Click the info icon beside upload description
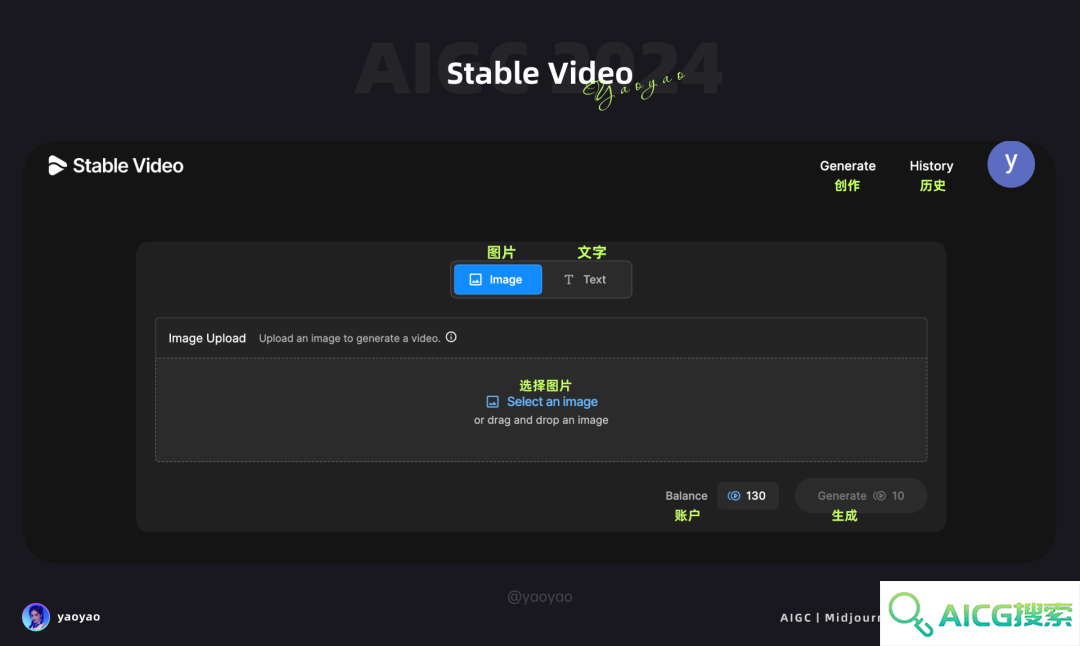Viewport: 1080px width, 646px height. pos(451,337)
